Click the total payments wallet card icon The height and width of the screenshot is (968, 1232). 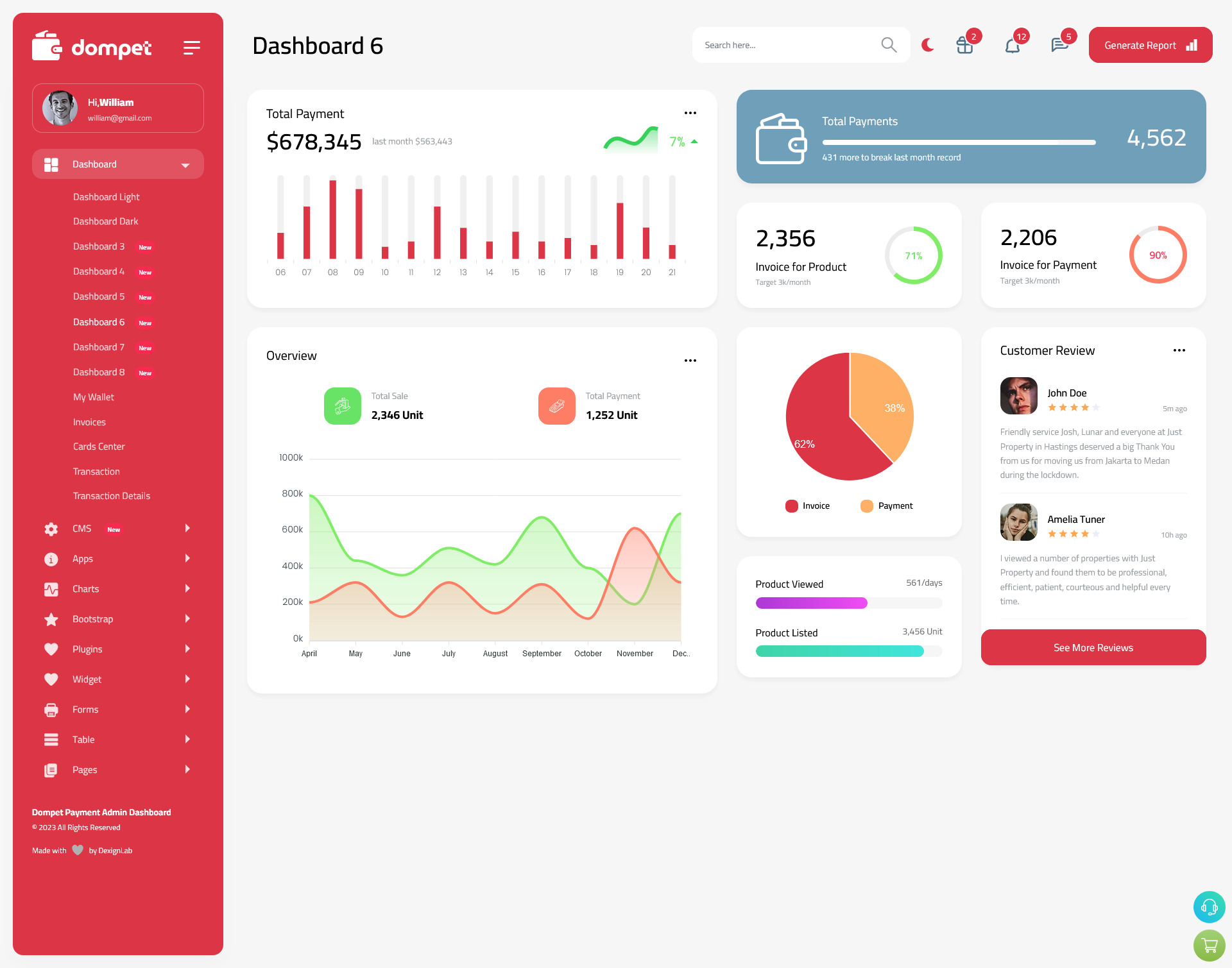coord(783,137)
